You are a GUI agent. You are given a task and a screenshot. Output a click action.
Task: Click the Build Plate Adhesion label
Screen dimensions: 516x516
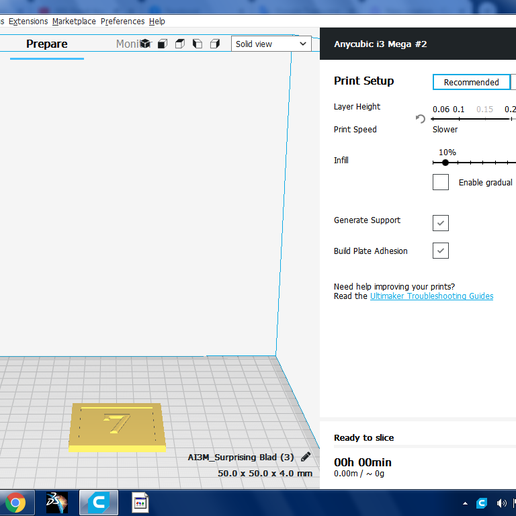[371, 251]
